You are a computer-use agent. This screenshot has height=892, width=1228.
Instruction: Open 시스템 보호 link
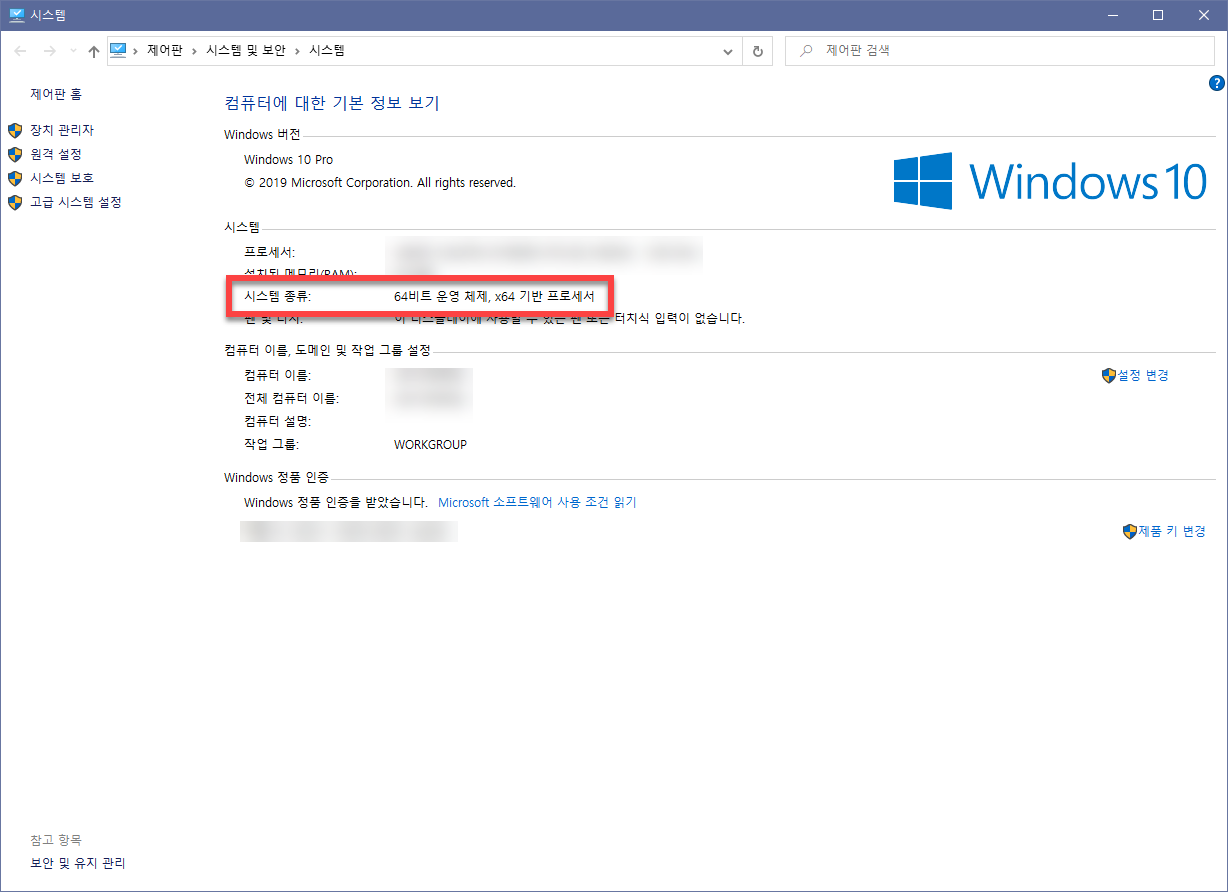point(62,178)
